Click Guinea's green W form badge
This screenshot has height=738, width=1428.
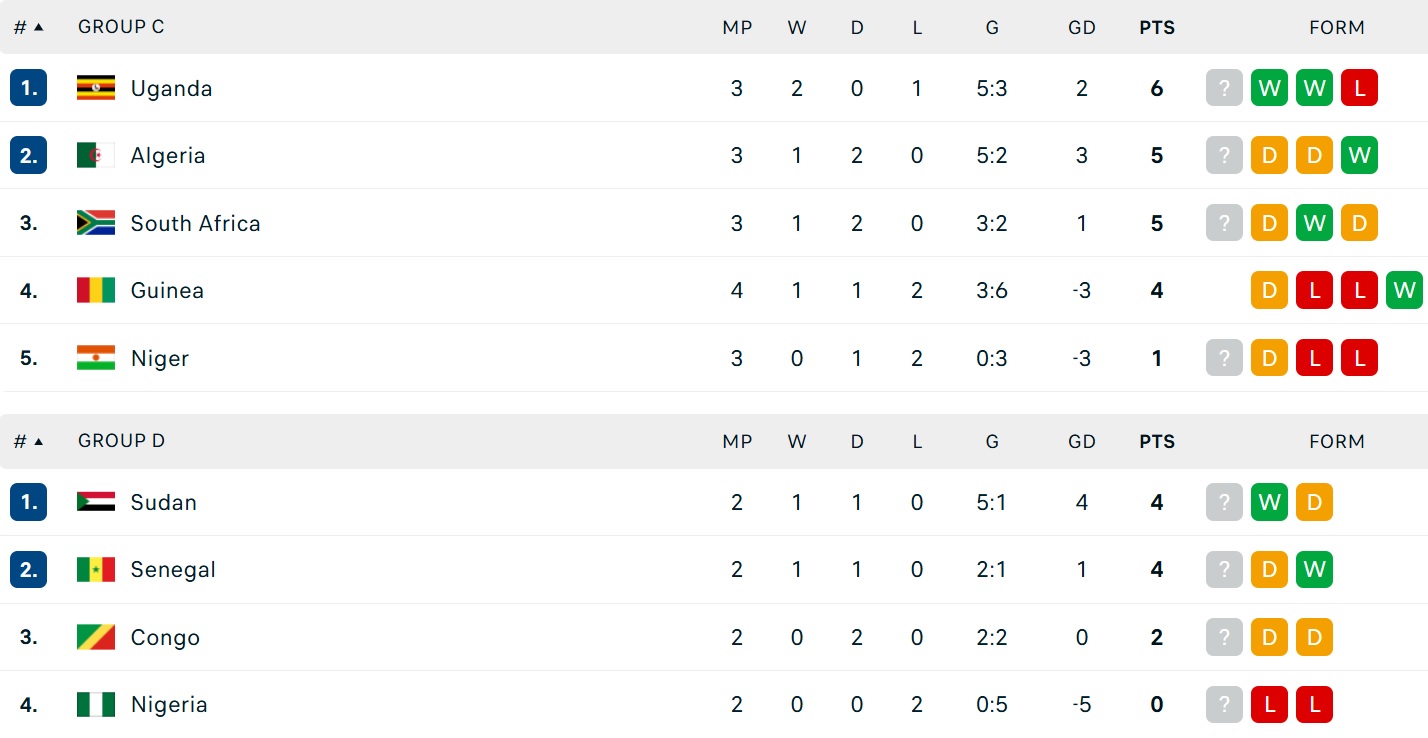click(x=1404, y=290)
